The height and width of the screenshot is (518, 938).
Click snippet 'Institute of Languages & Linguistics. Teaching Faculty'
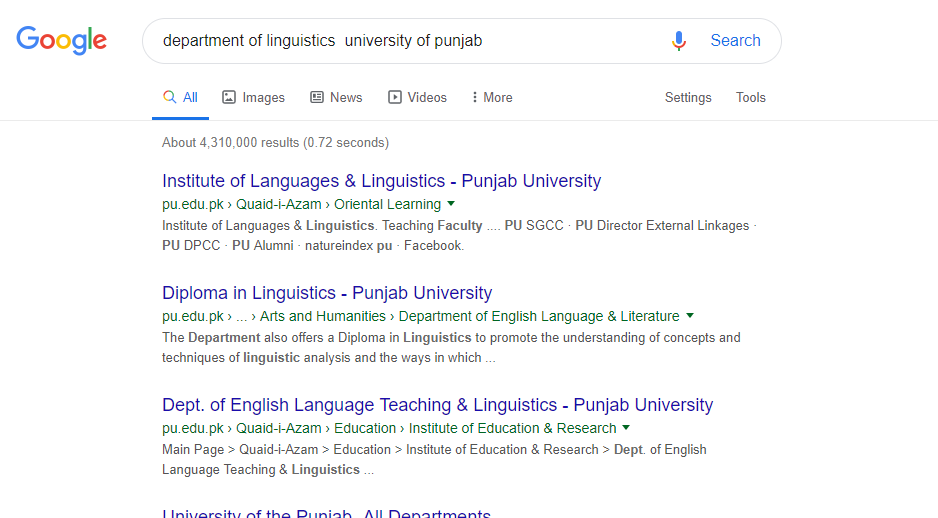point(322,226)
